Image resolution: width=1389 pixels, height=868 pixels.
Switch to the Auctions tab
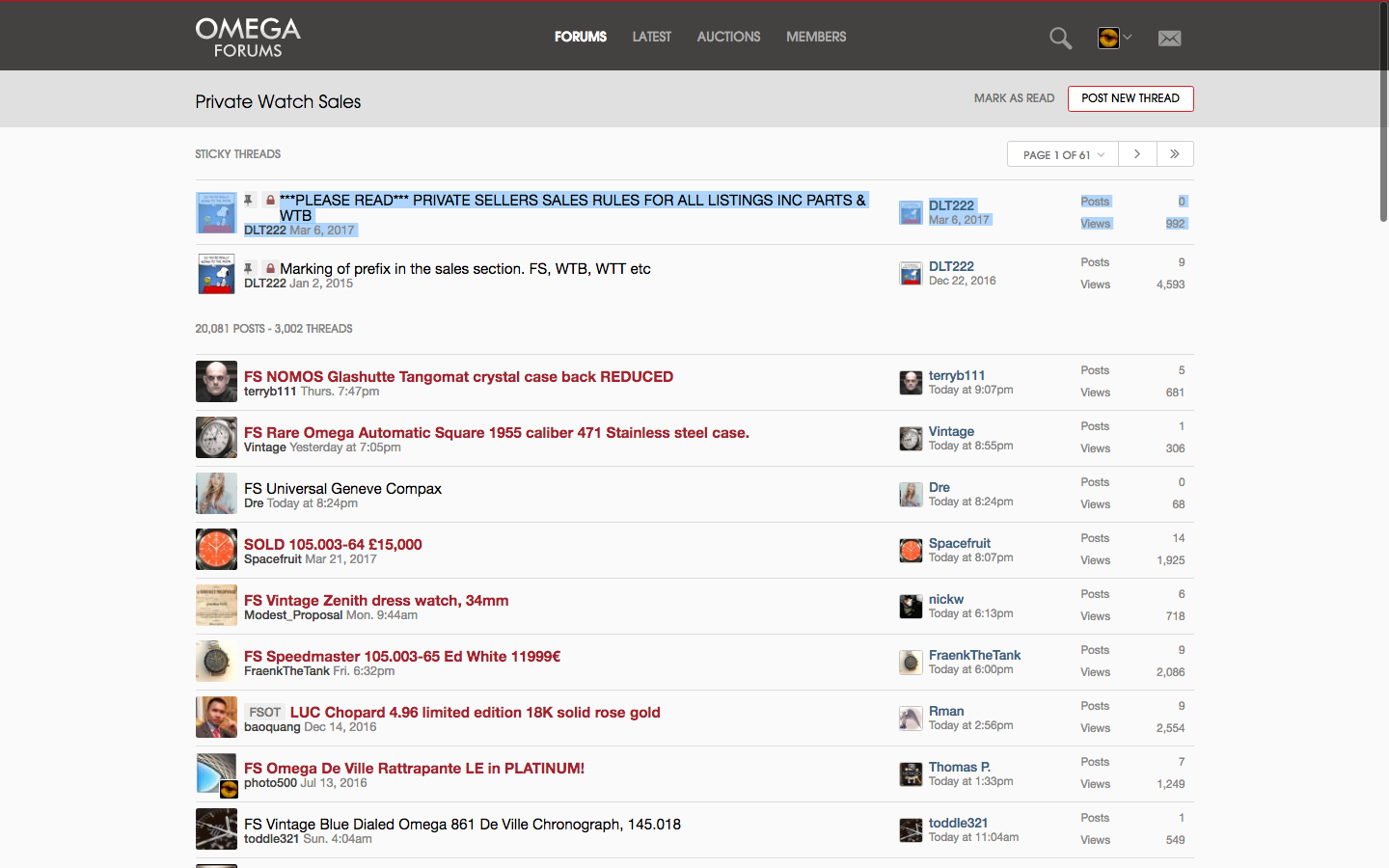(728, 37)
